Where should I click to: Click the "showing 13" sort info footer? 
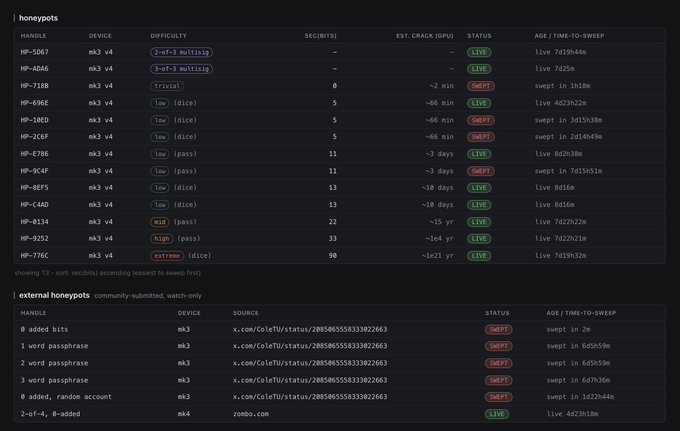pos(108,273)
